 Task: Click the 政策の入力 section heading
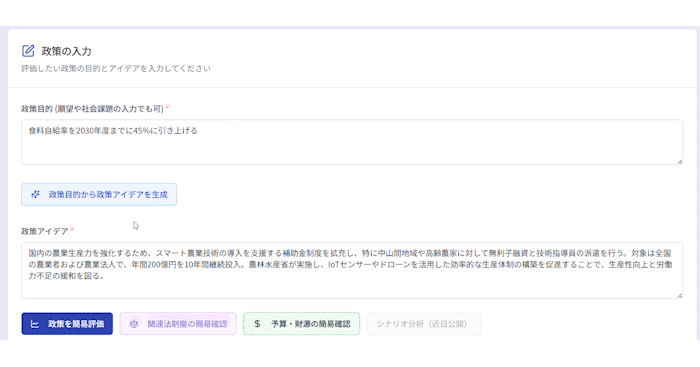click(x=67, y=51)
